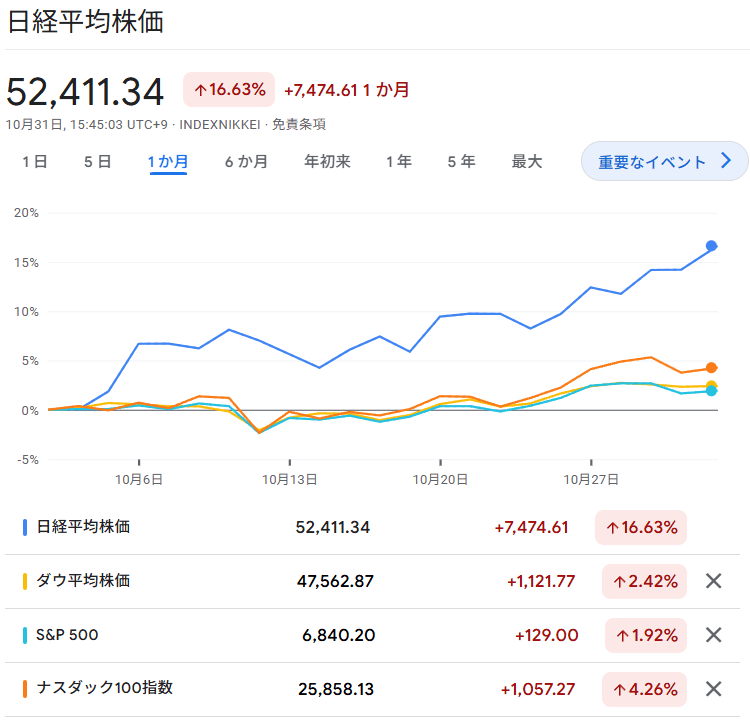Click the yellow Dow endpoint dot on chart
Screen dimensions: 750x725
click(711, 384)
